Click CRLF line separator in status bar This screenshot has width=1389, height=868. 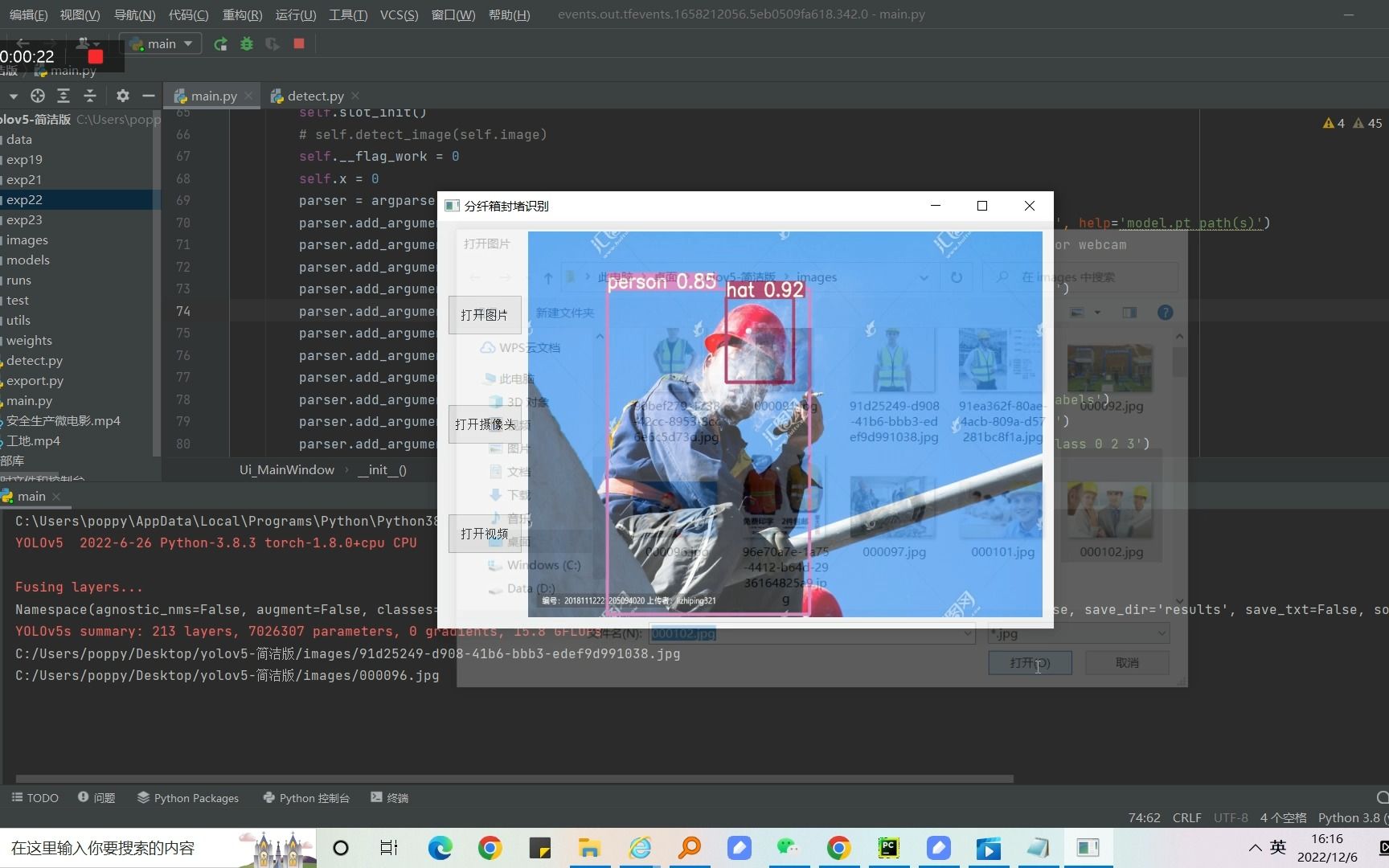coord(1186,818)
